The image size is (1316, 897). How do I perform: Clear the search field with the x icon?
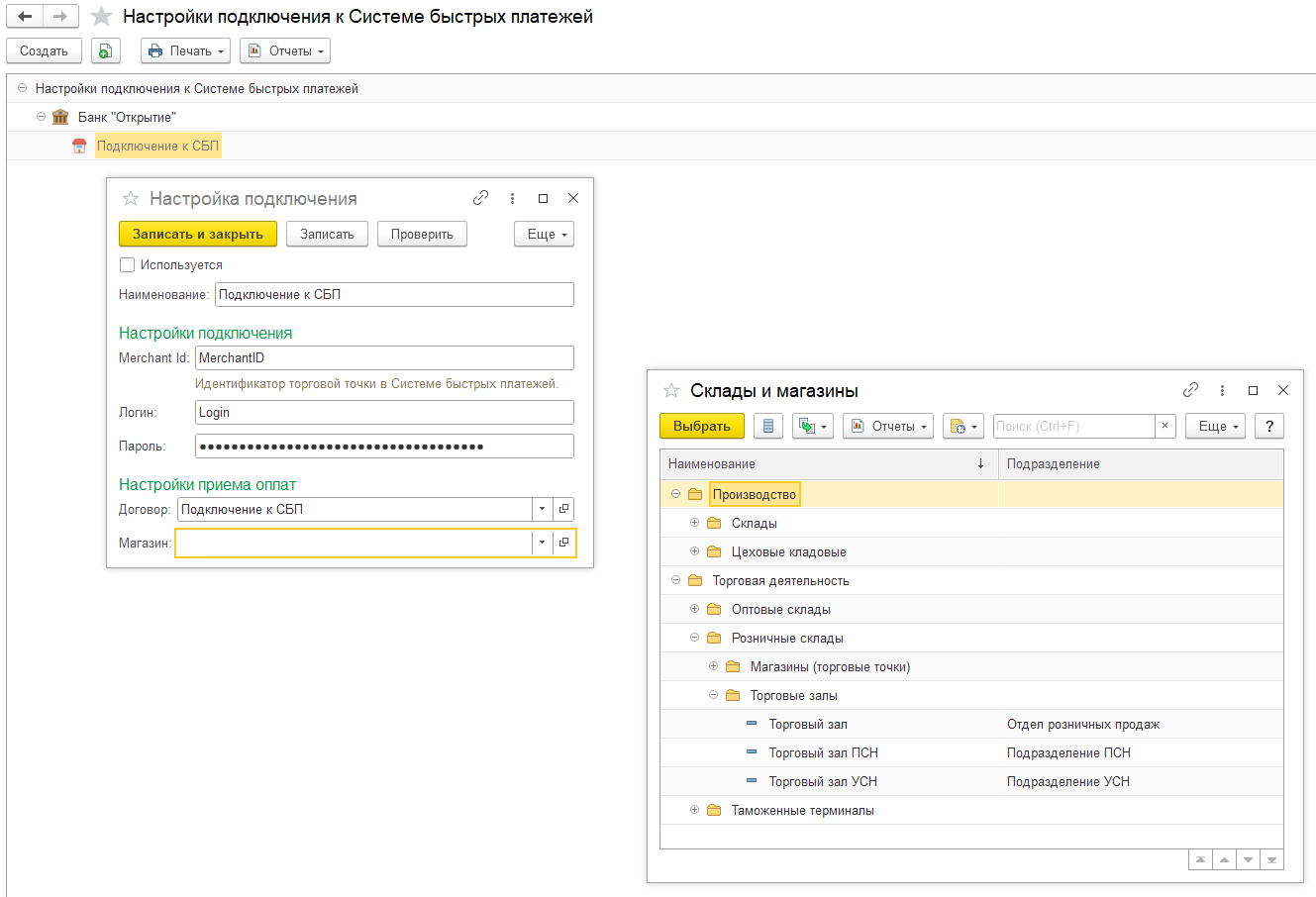(x=1164, y=426)
